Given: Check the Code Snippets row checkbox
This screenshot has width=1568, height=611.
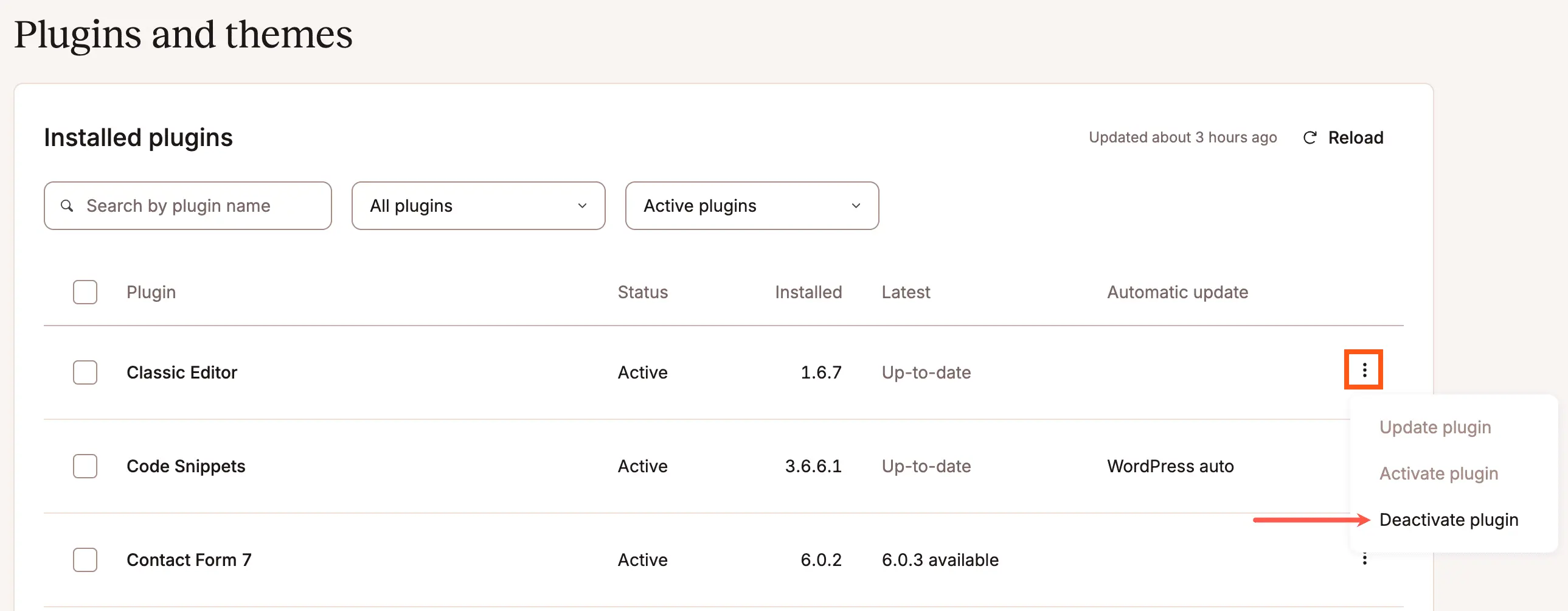Looking at the screenshot, I should click(85, 466).
